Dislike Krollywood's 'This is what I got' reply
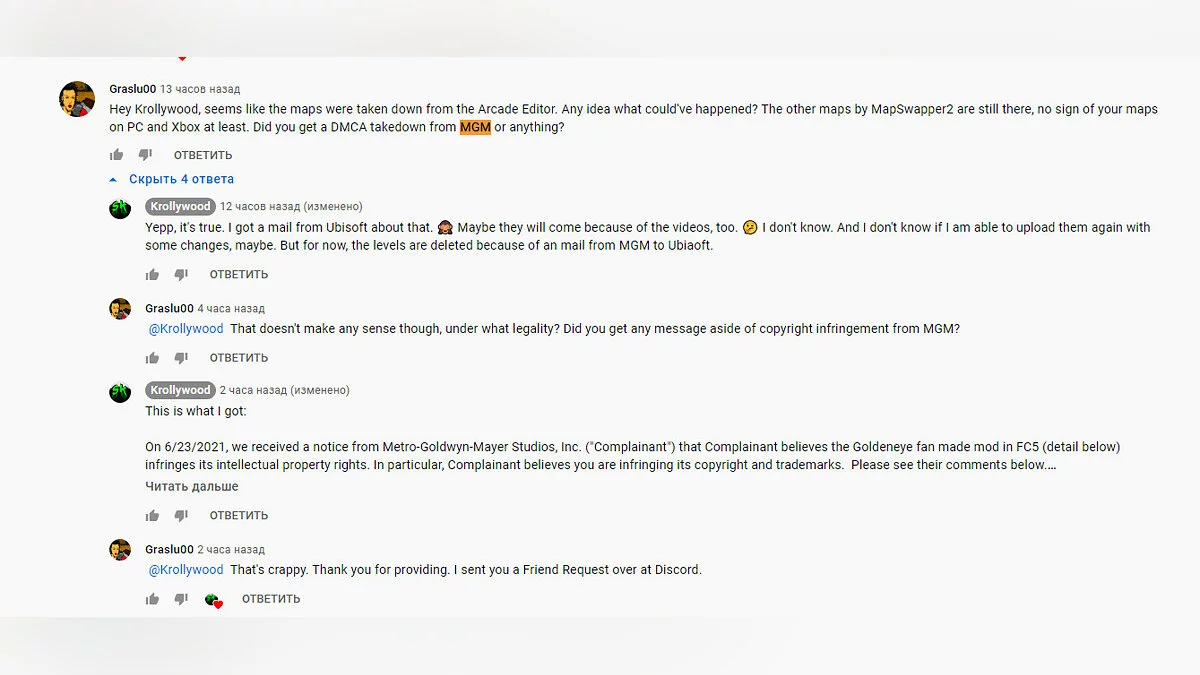1200x675 pixels. (181, 516)
